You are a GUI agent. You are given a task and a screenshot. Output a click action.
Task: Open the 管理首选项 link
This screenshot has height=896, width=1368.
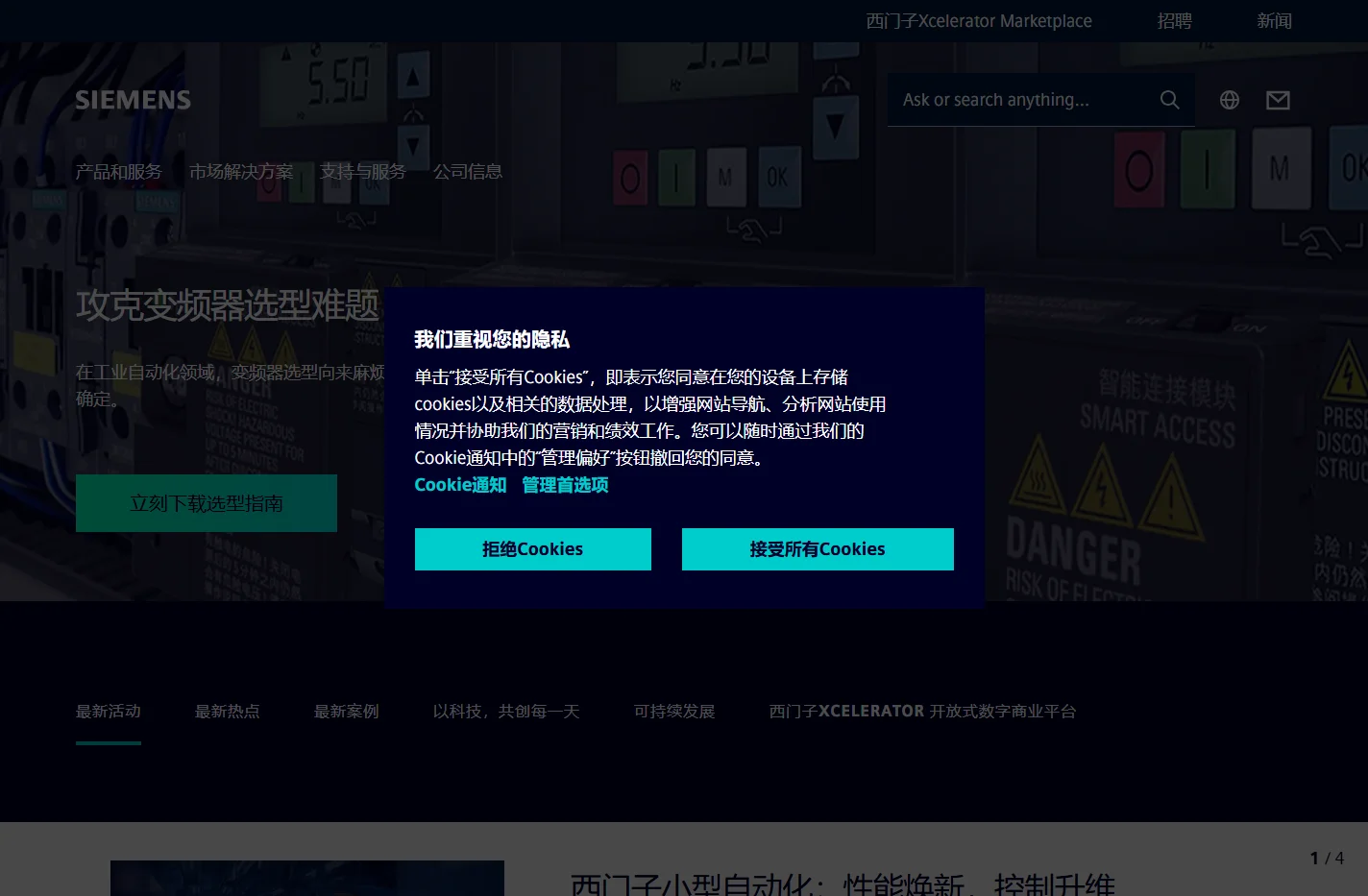(x=565, y=485)
